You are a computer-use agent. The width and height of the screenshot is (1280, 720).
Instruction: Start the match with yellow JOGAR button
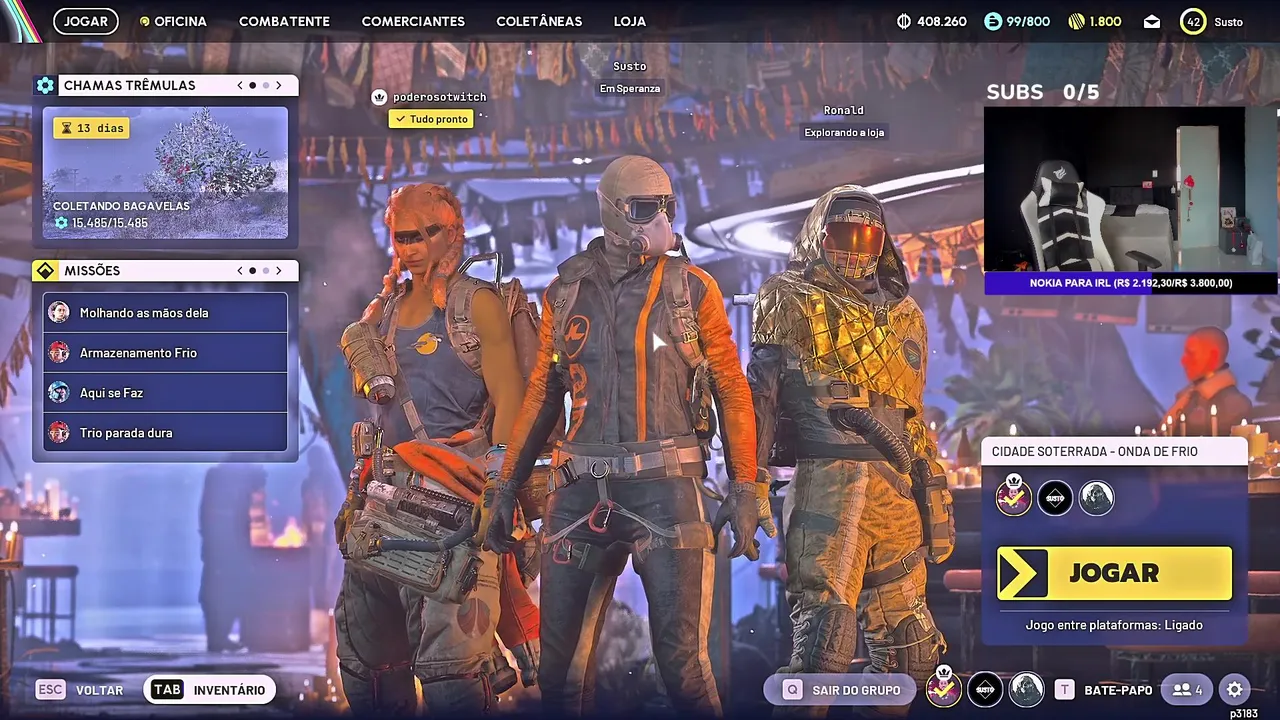pyautogui.click(x=1114, y=573)
